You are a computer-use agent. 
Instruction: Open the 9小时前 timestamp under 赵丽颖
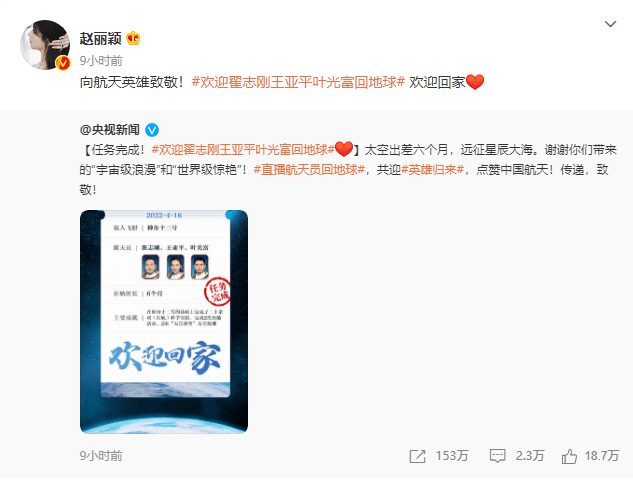point(101,61)
